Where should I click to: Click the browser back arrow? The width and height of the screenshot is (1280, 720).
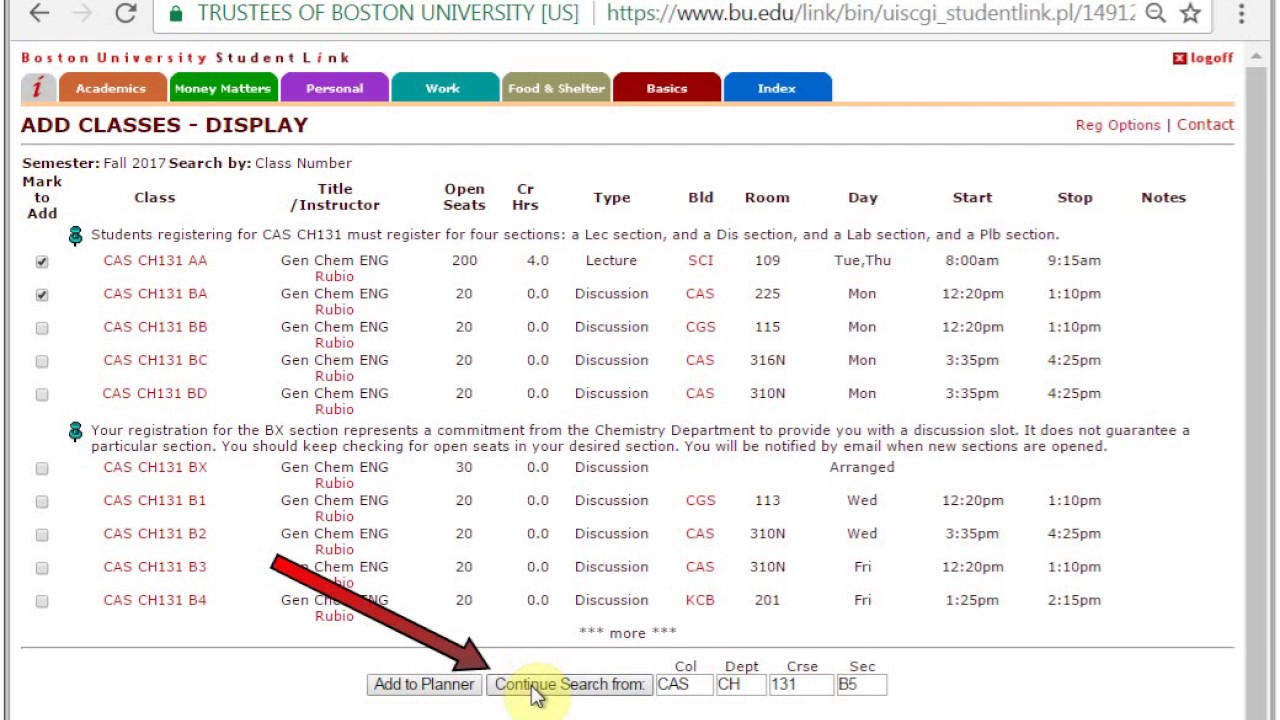click(39, 13)
